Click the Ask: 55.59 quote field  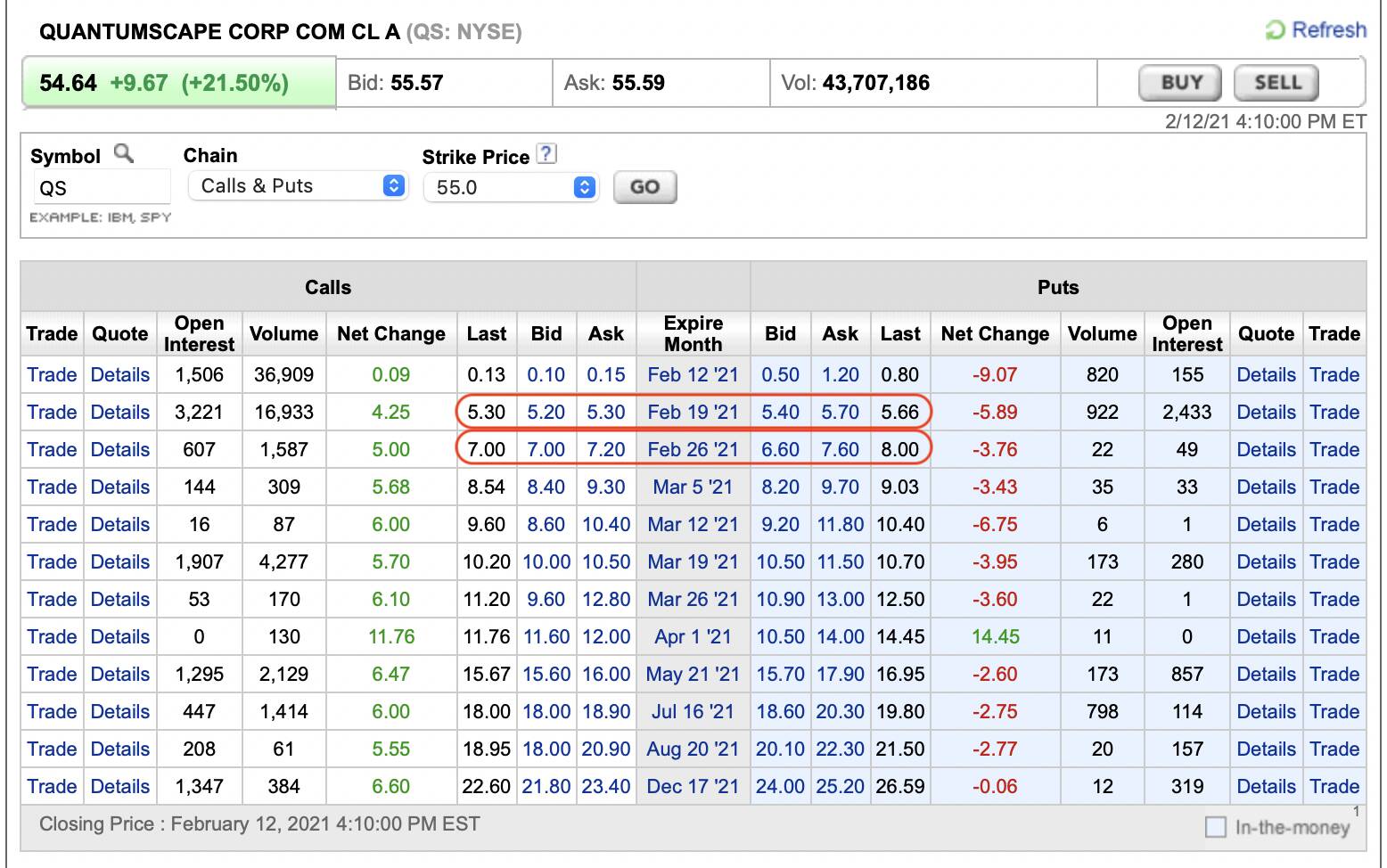point(661,83)
